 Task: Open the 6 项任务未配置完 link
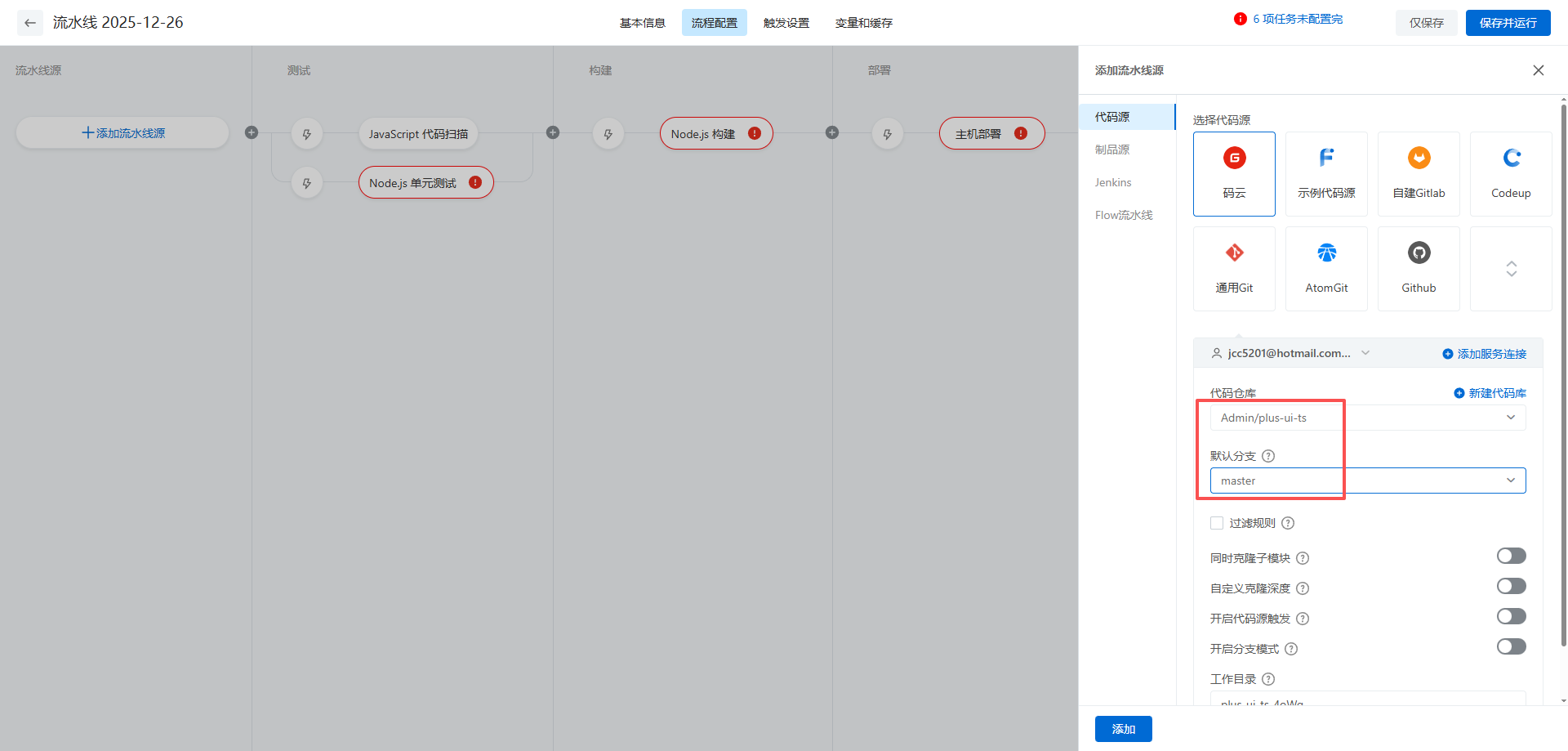click(x=1298, y=19)
